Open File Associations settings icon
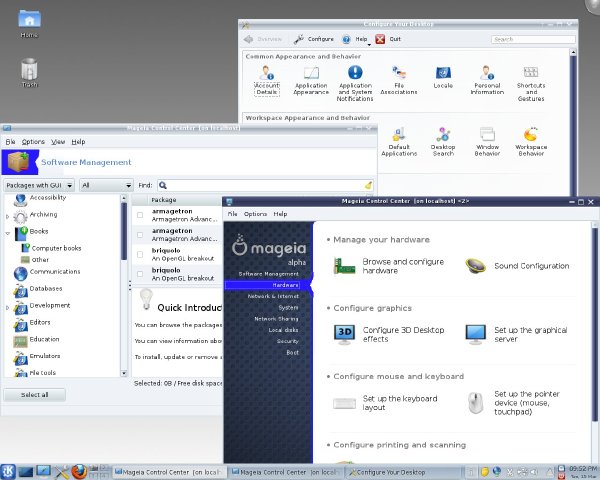The width and height of the screenshot is (600, 480). [x=399, y=80]
